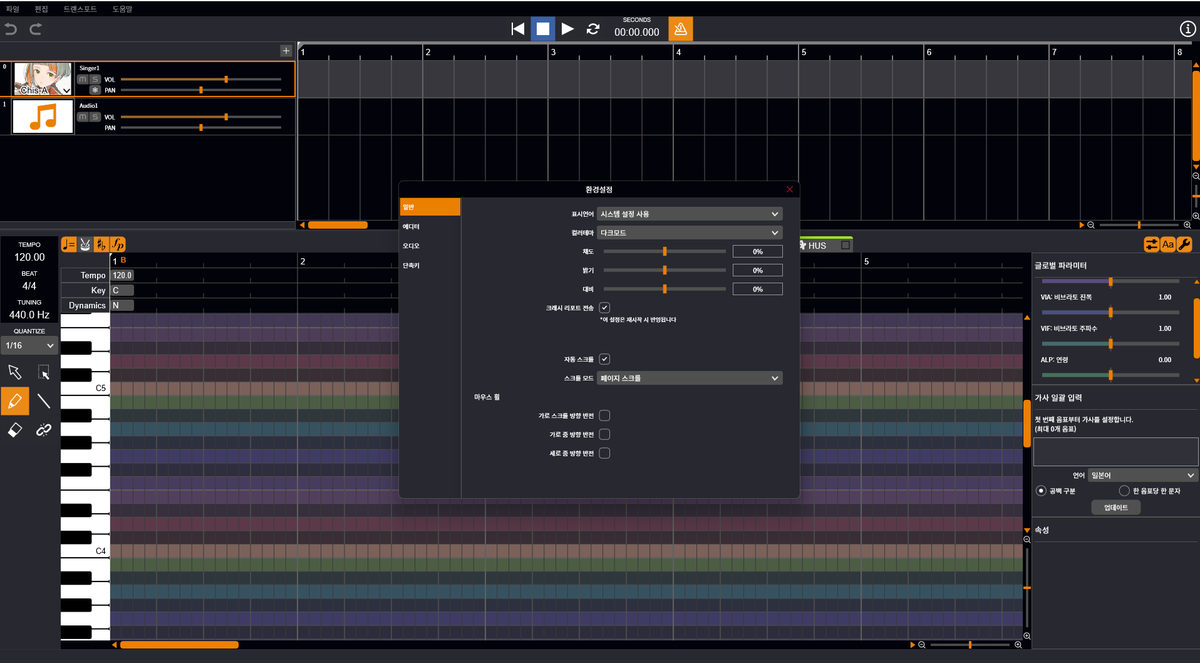The height and width of the screenshot is (663, 1200).
Task: Zoom in the piano roll horizontally
Action: [x=1019, y=645]
